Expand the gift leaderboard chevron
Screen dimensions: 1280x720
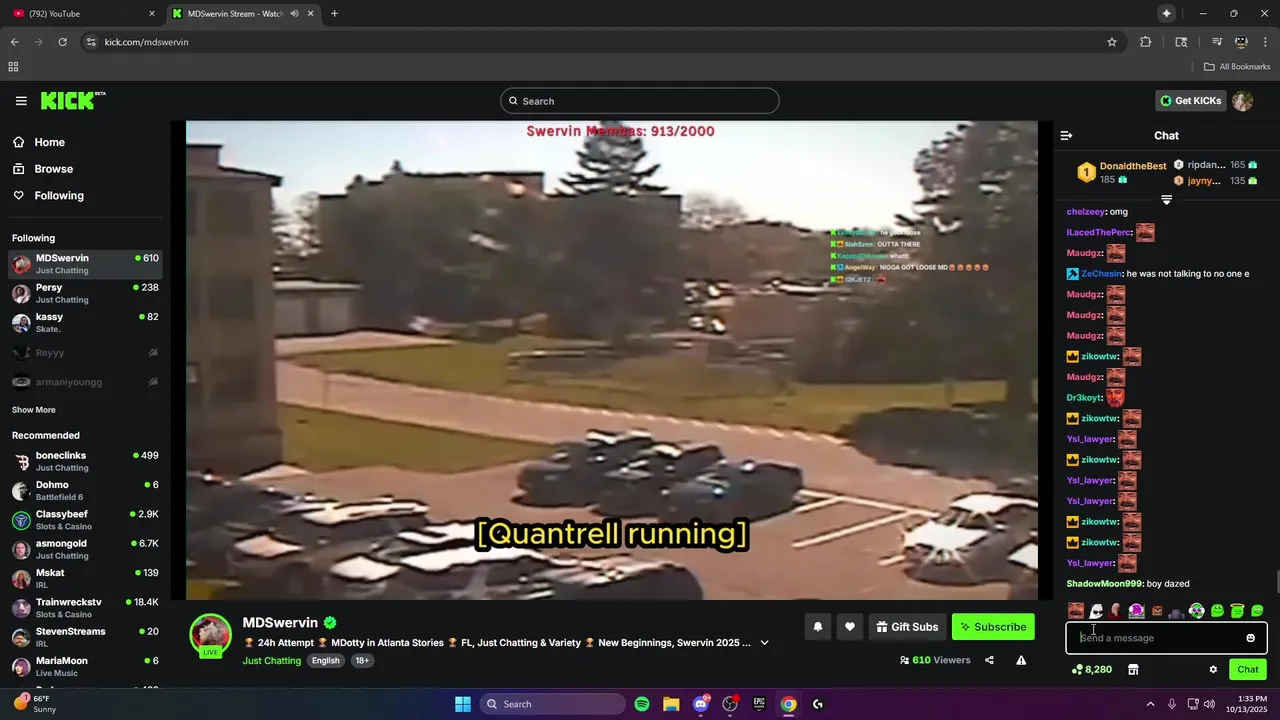(1166, 200)
